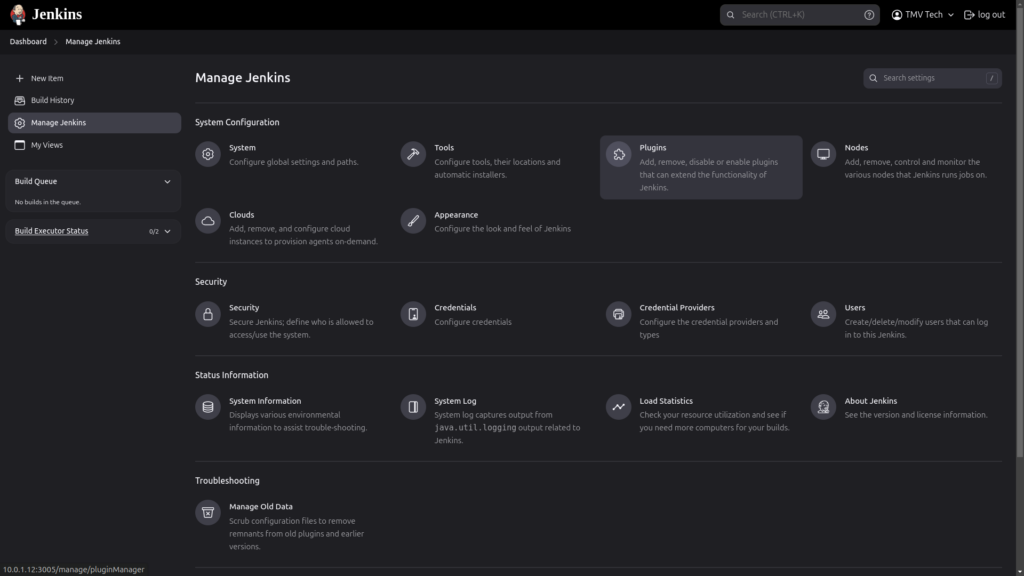Viewport: 1024px width, 576px height.
Task: Click the magnifier icon in Search settings
Action: (x=873, y=78)
